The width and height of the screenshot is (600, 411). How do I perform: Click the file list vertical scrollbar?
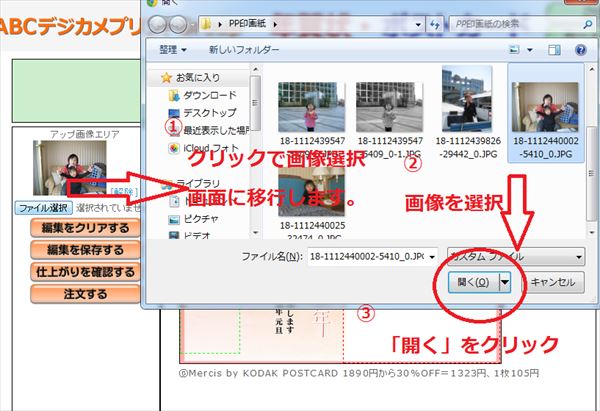click(592, 172)
